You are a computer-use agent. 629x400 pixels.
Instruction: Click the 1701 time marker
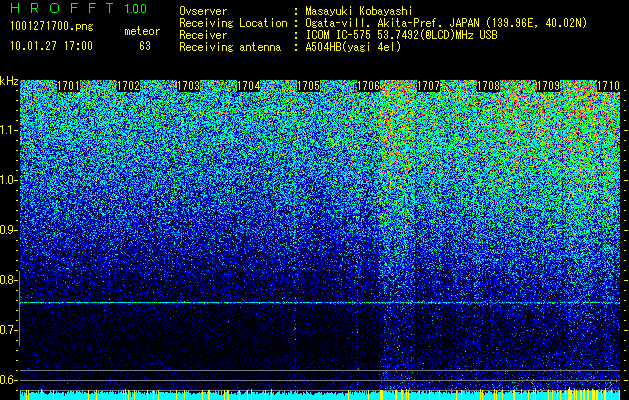click(69, 86)
